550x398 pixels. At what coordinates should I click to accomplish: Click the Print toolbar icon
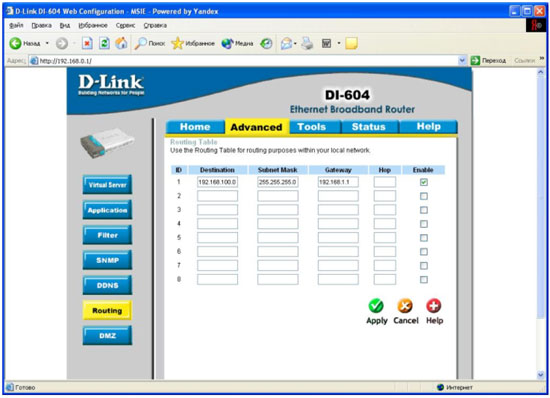(x=308, y=43)
